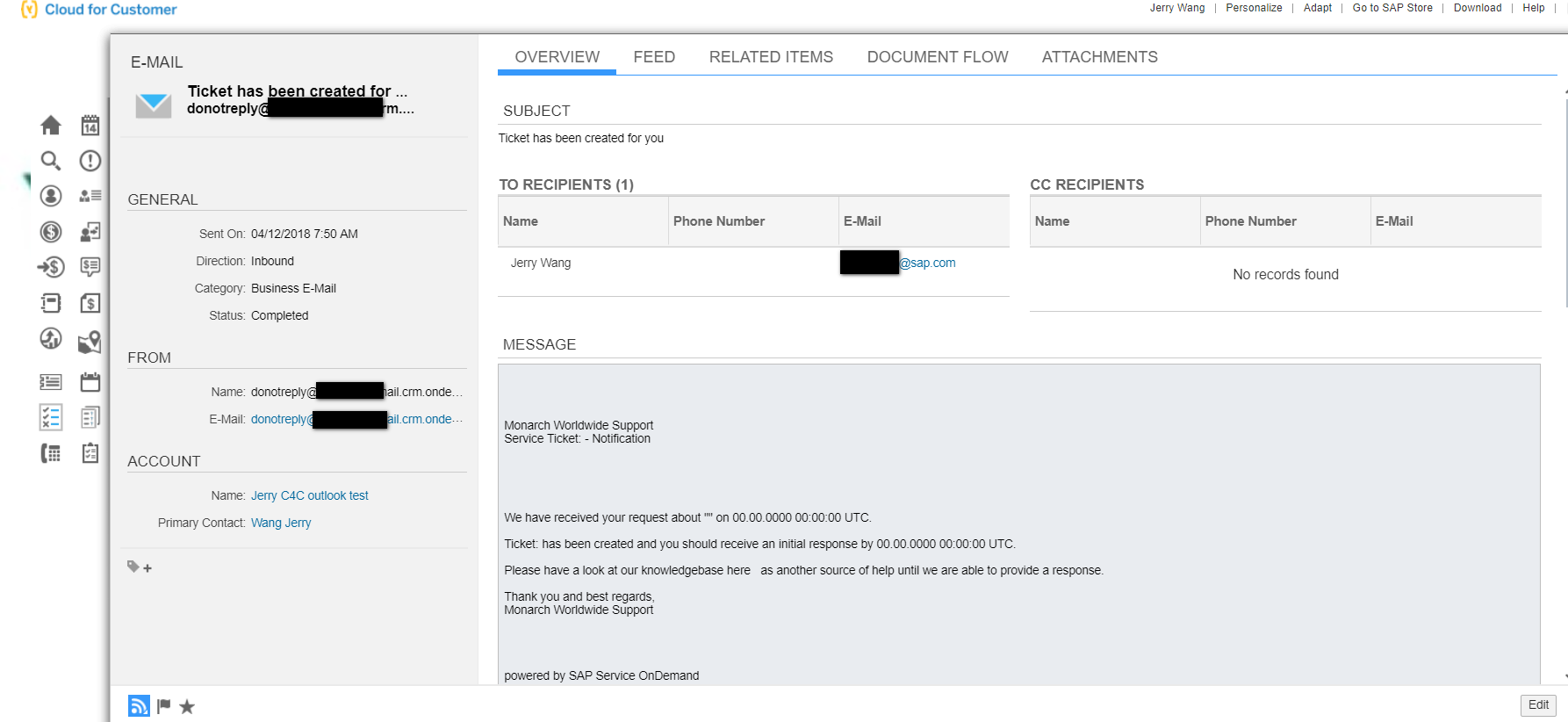
Task: Open the person with list lines icon
Action: [90, 196]
